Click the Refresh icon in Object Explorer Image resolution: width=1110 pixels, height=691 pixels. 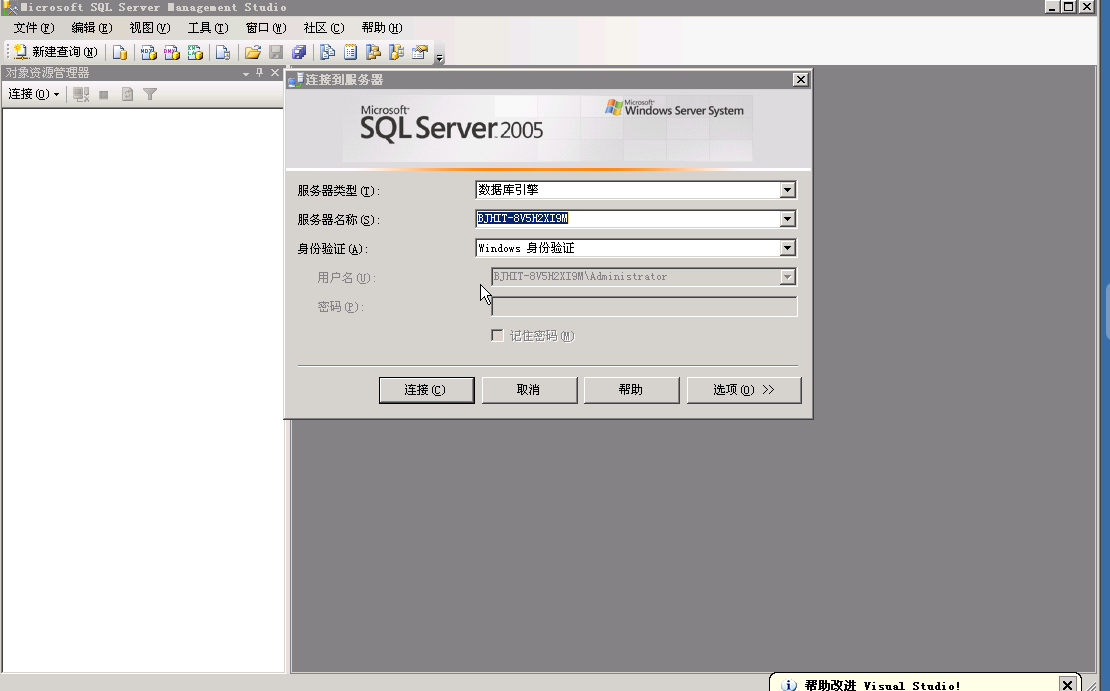pos(127,94)
